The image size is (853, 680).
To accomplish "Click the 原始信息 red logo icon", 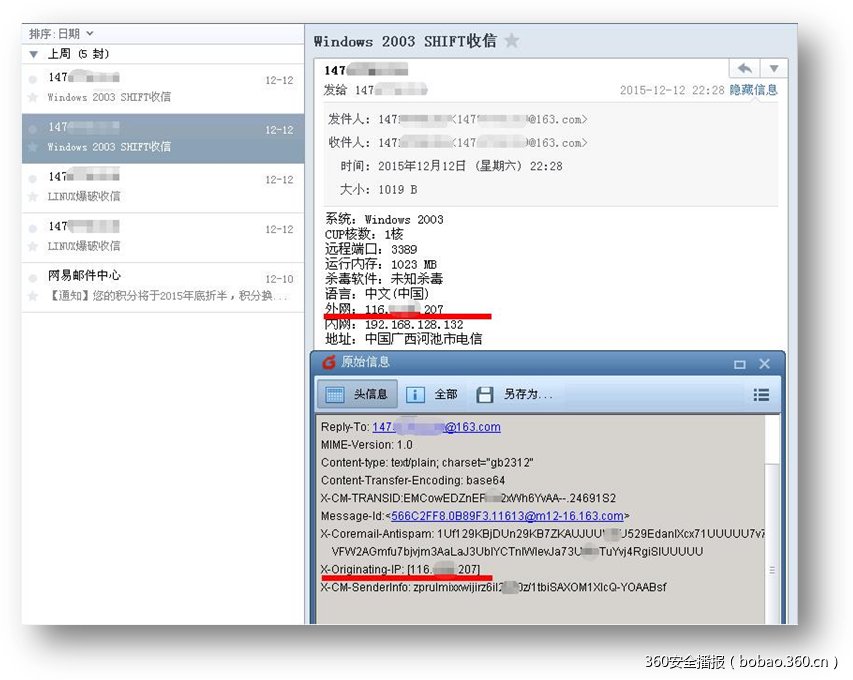I will pos(329,362).
